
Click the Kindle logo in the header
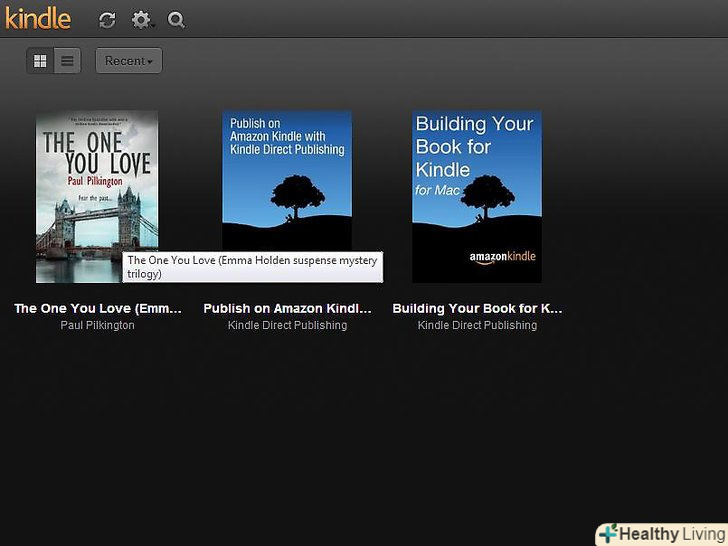point(38,19)
